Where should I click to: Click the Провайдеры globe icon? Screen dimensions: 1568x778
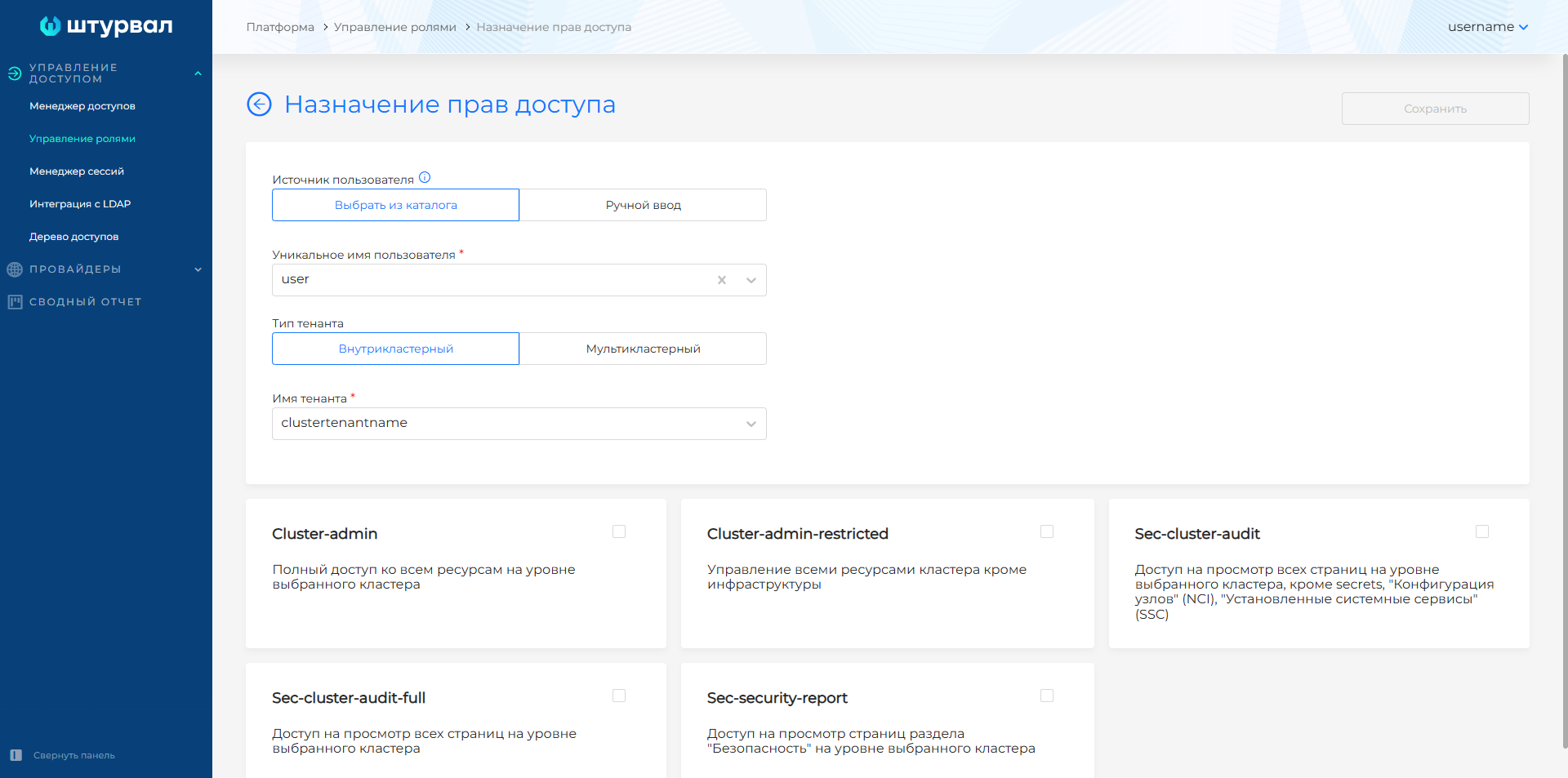[x=14, y=269]
